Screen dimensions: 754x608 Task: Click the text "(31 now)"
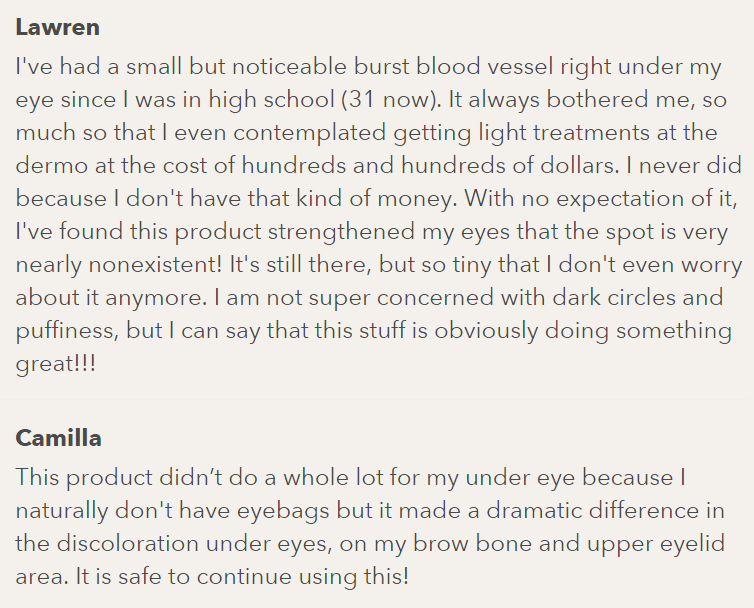pyautogui.click(x=391, y=100)
